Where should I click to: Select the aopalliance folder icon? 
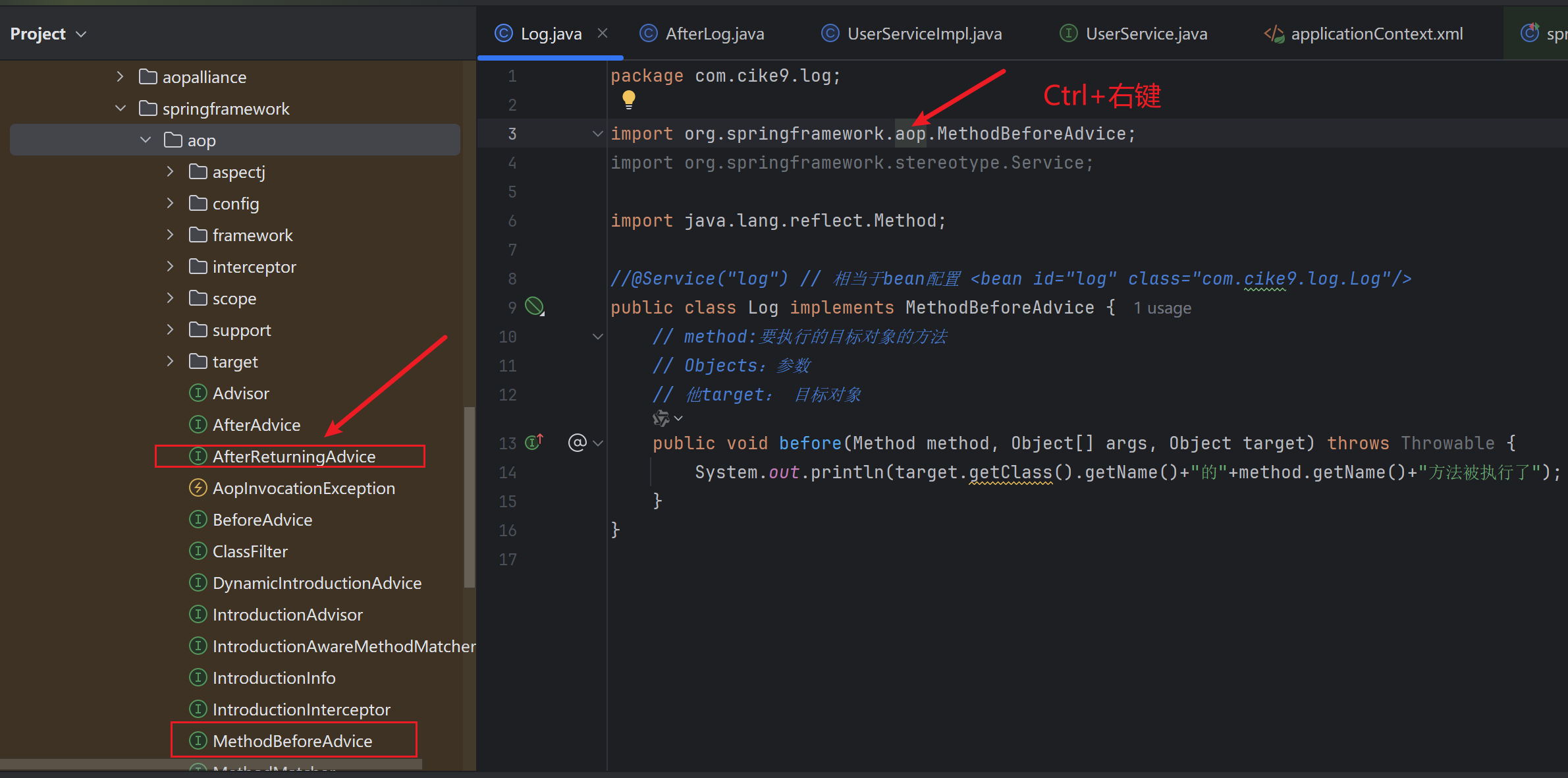(148, 77)
